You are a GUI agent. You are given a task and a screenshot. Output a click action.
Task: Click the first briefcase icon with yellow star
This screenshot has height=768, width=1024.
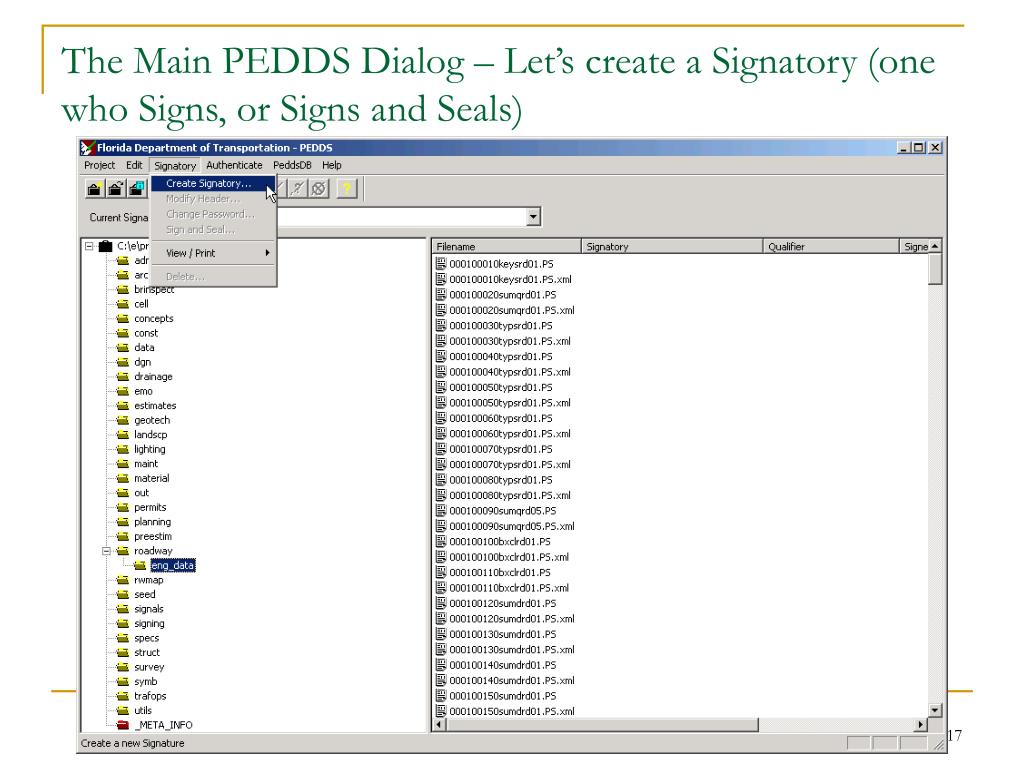tap(94, 189)
